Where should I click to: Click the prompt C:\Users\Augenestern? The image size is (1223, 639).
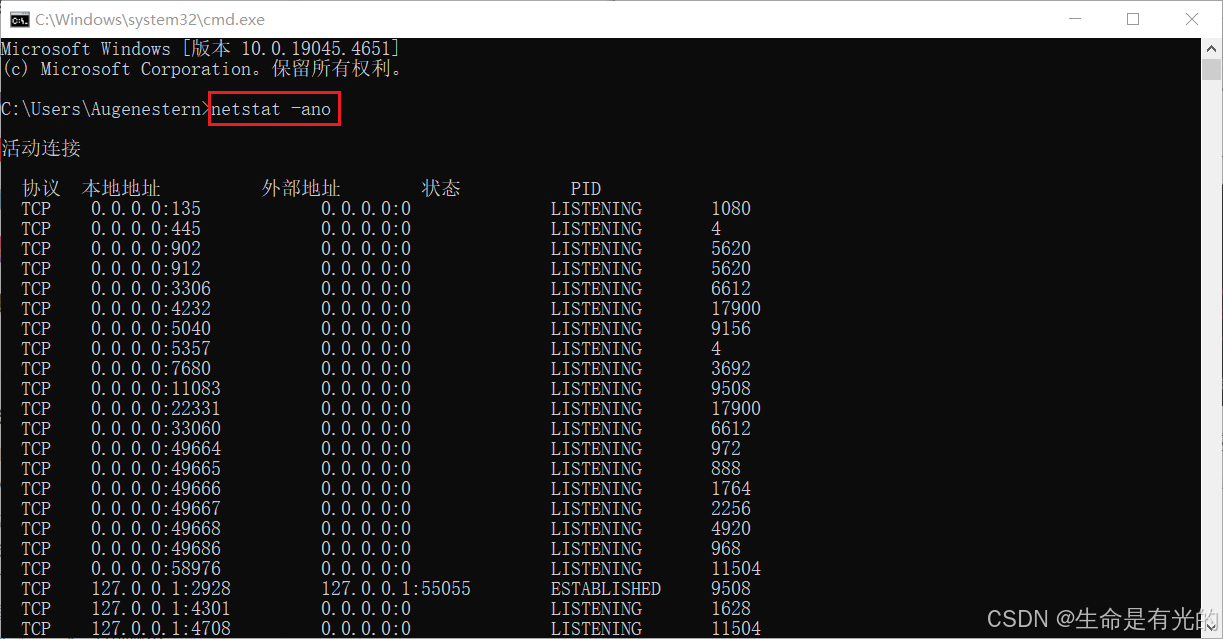click(101, 109)
